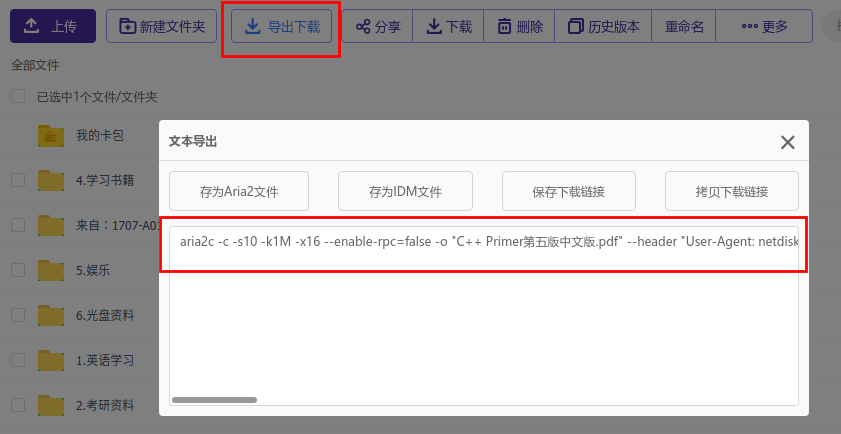Click the share icon next to 分享
This screenshot has width=841, height=434.
pyautogui.click(x=363, y=26)
